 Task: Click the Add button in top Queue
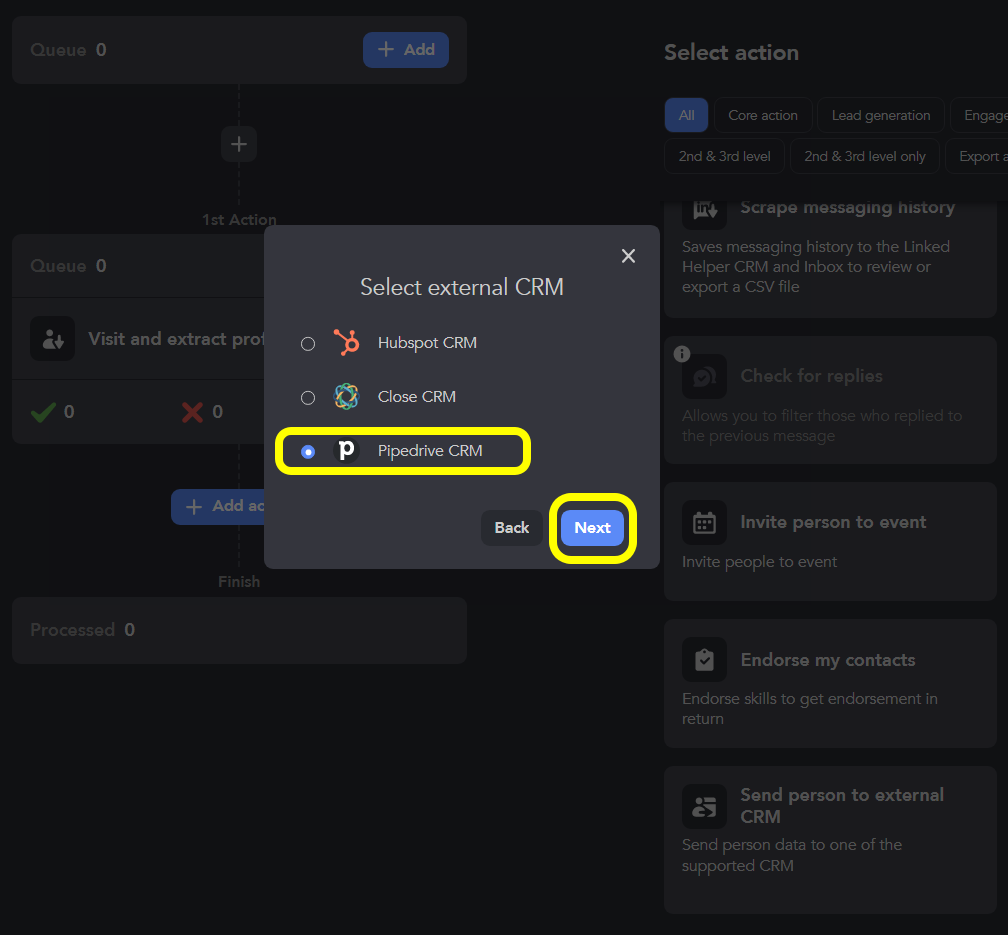406,50
